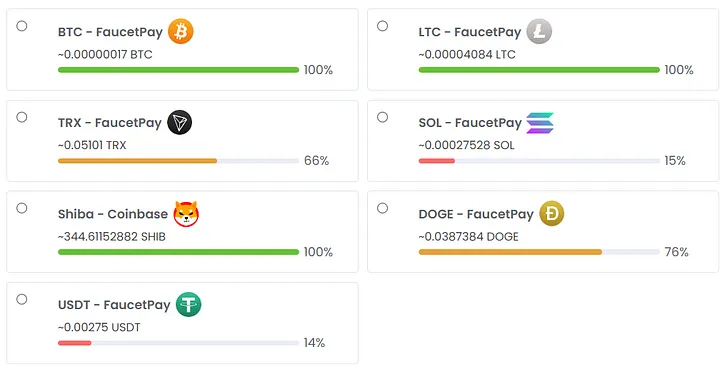Viewport: 720px width, 369px height.
Task: Choose the TRX - FaucetPay radio option
Action: 22,117
